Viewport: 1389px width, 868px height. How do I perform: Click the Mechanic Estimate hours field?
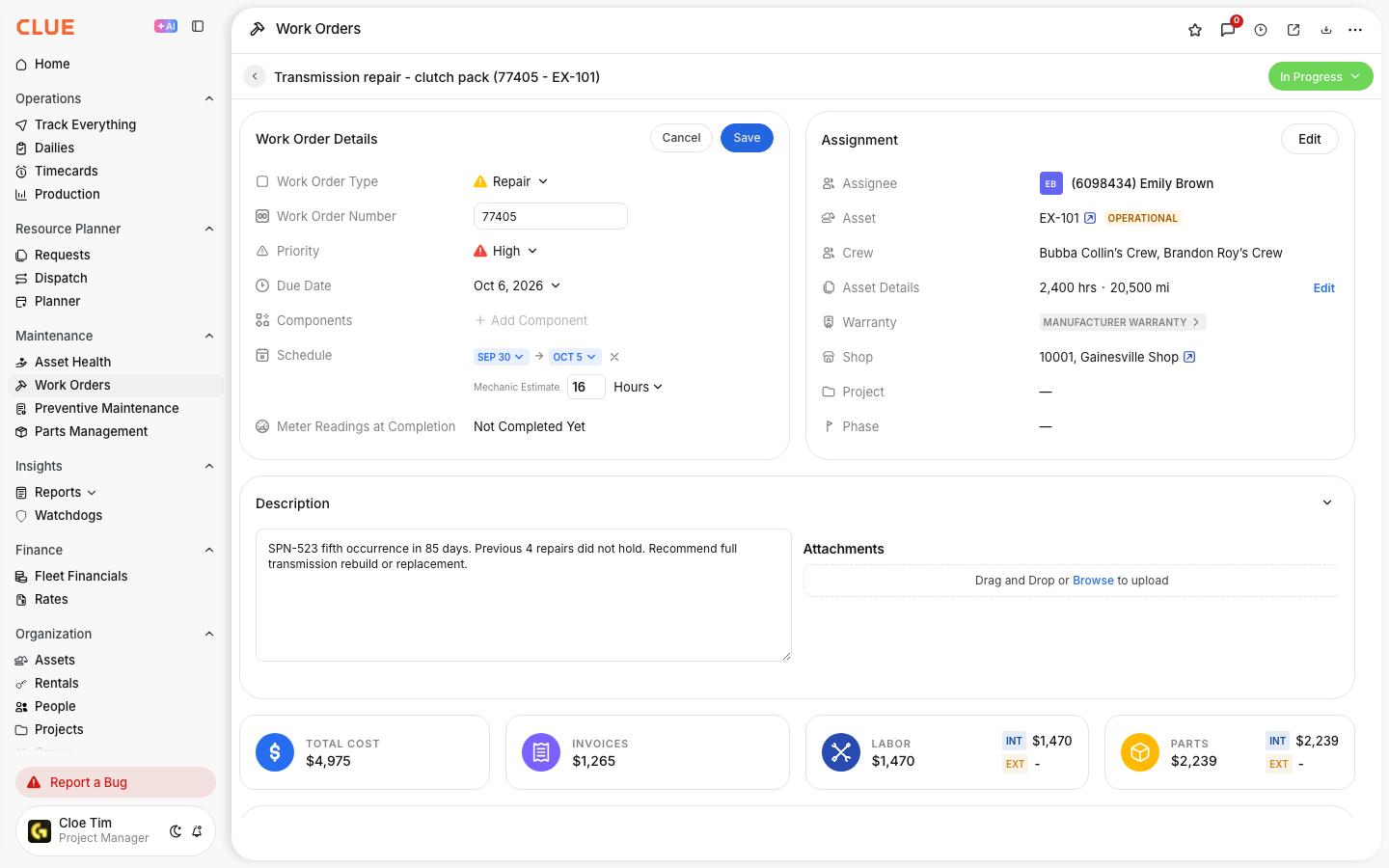(586, 387)
